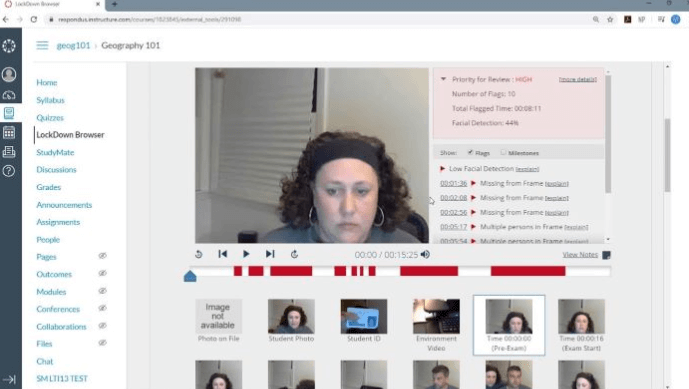The image size is (689, 389).
Task: Rewind video with the skip back icon
Action: (199, 254)
